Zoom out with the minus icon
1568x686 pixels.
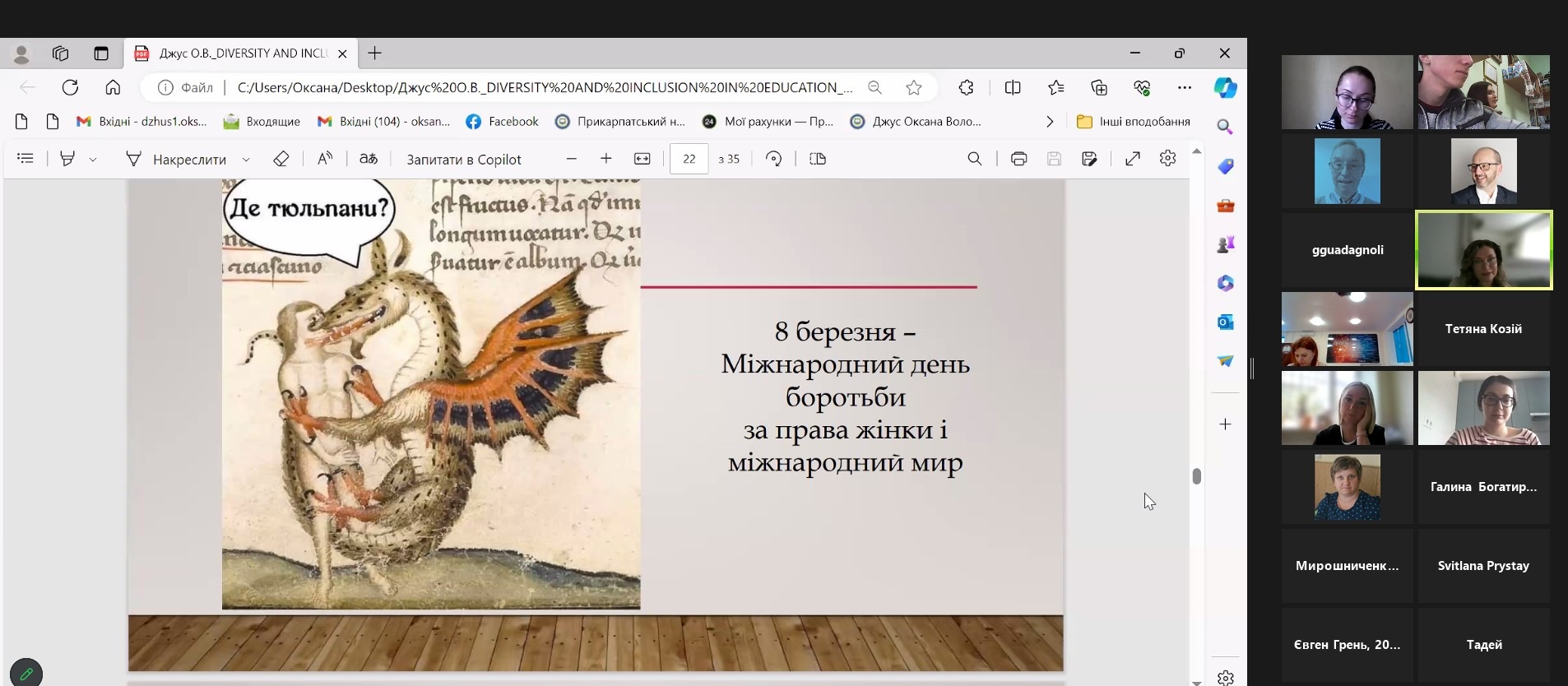(x=572, y=159)
